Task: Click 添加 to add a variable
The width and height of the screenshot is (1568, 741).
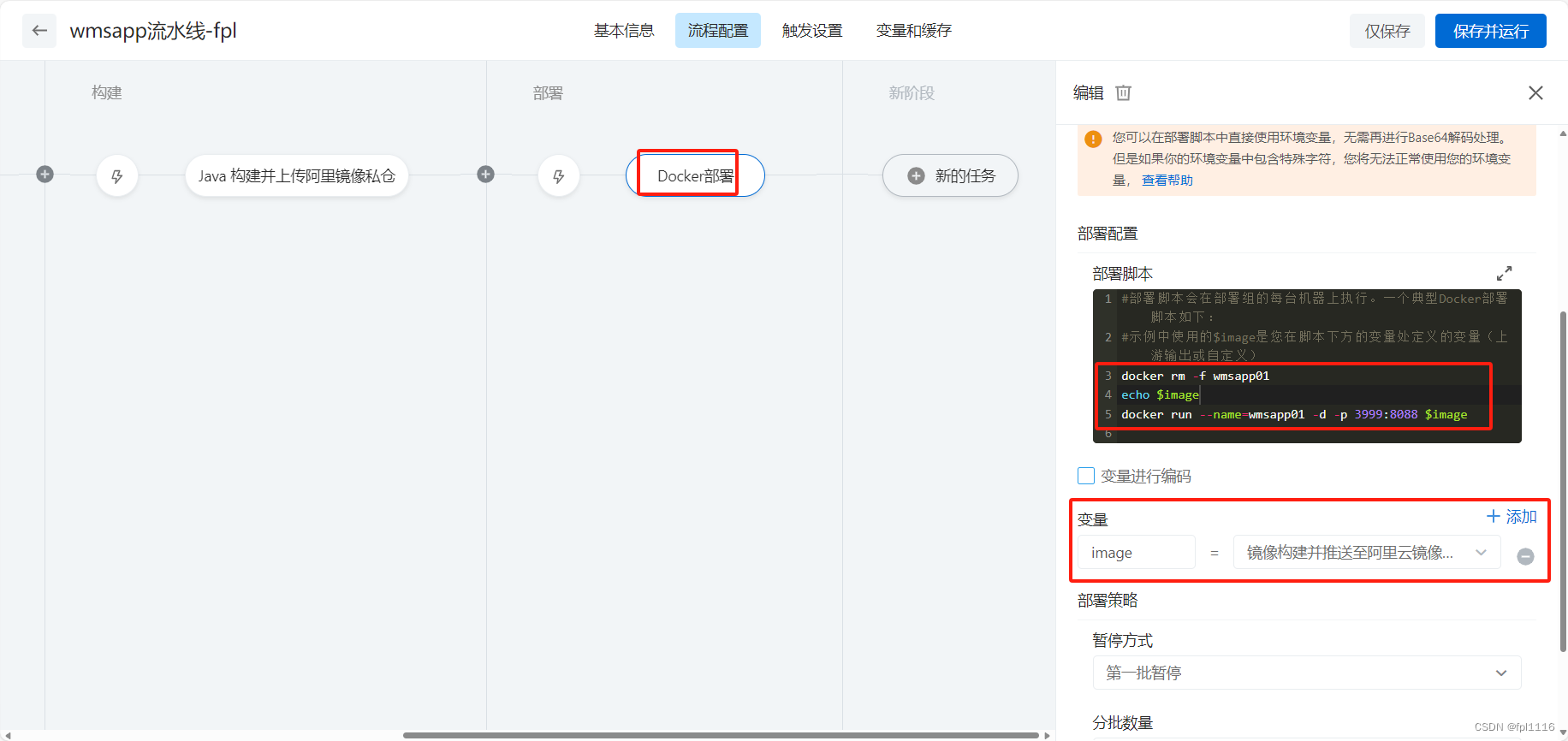Action: pos(1512,517)
